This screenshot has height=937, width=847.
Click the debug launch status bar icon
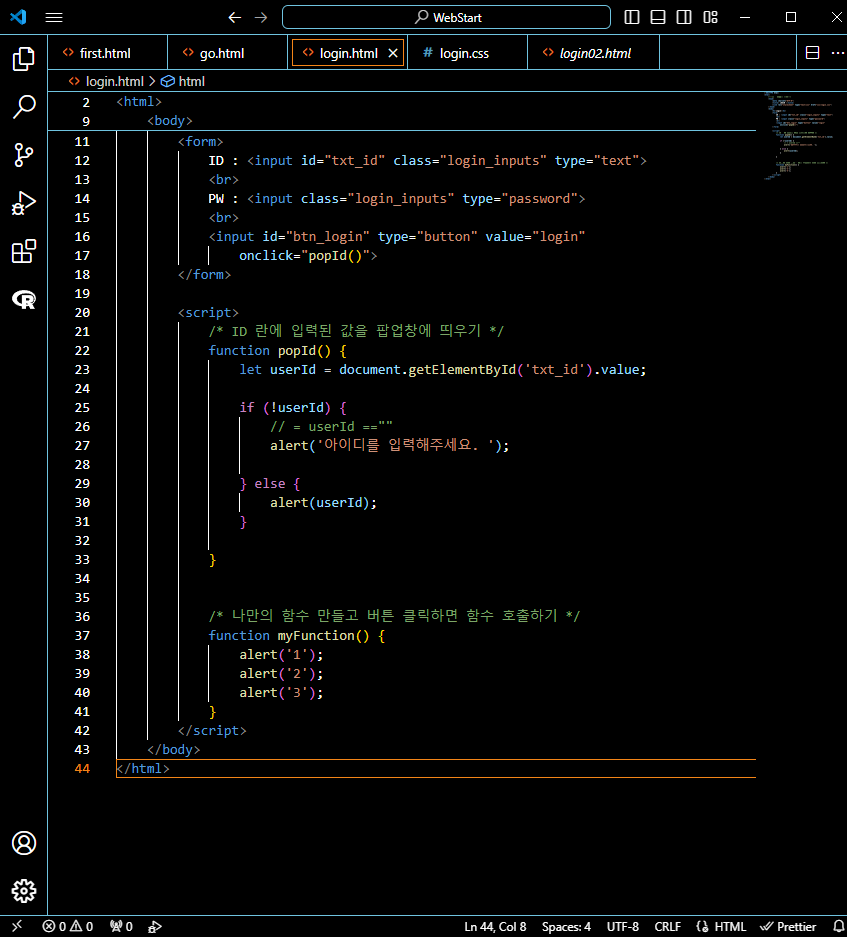pos(155,926)
